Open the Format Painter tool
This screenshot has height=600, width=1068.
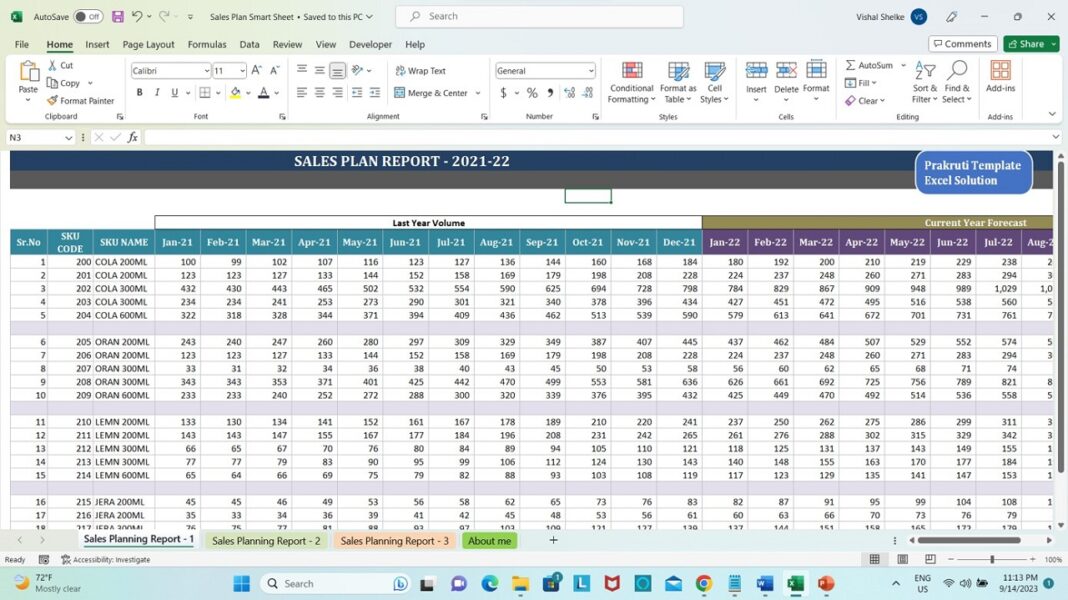point(80,100)
